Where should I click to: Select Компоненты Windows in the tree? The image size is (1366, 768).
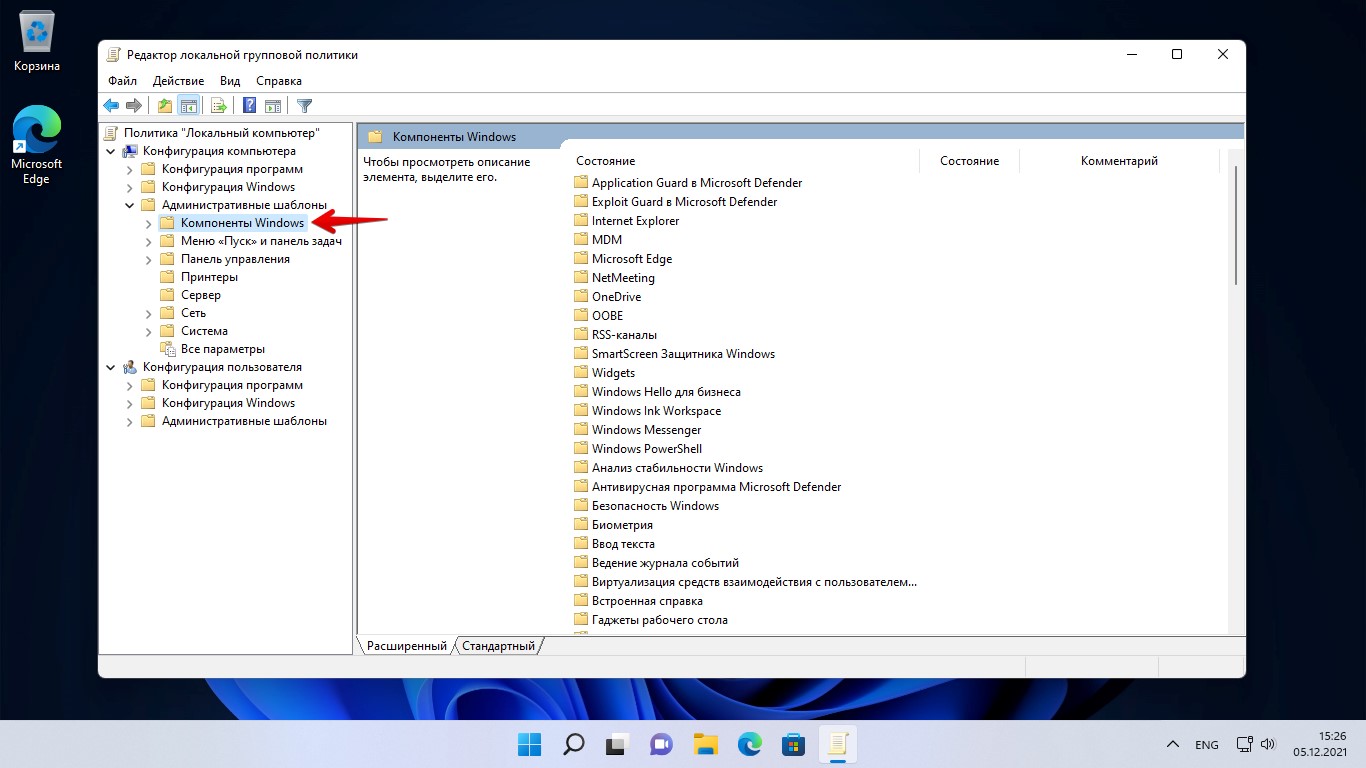(x=242, y=223)
